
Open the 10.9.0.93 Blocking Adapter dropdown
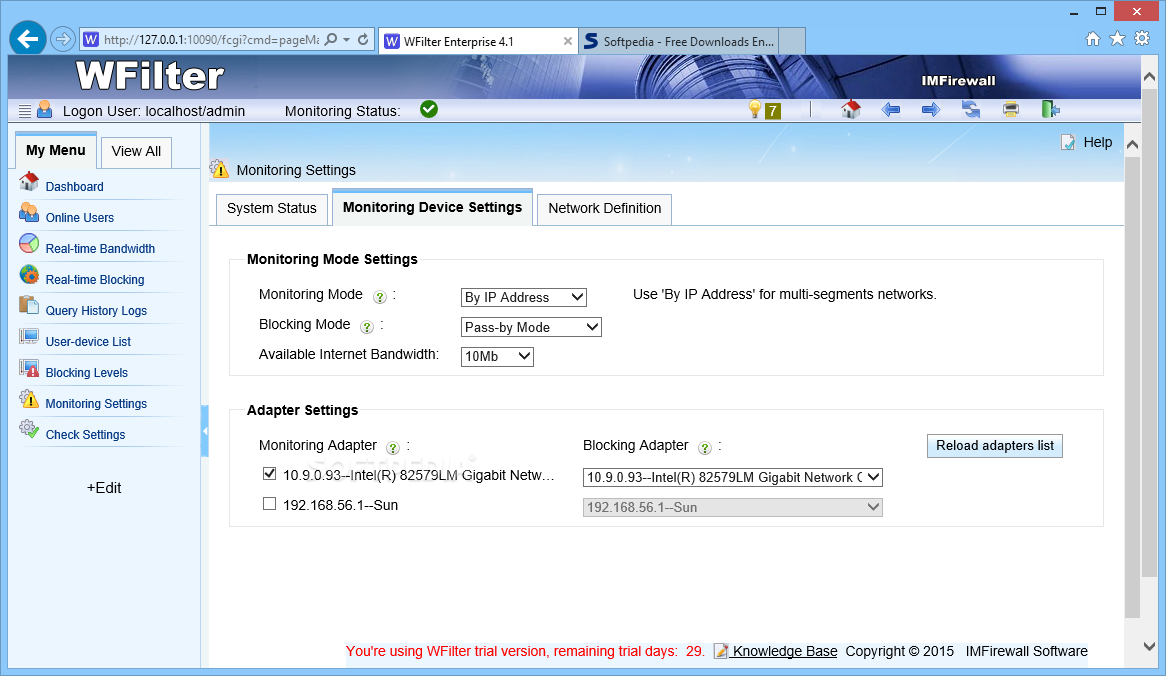[732, 477]
